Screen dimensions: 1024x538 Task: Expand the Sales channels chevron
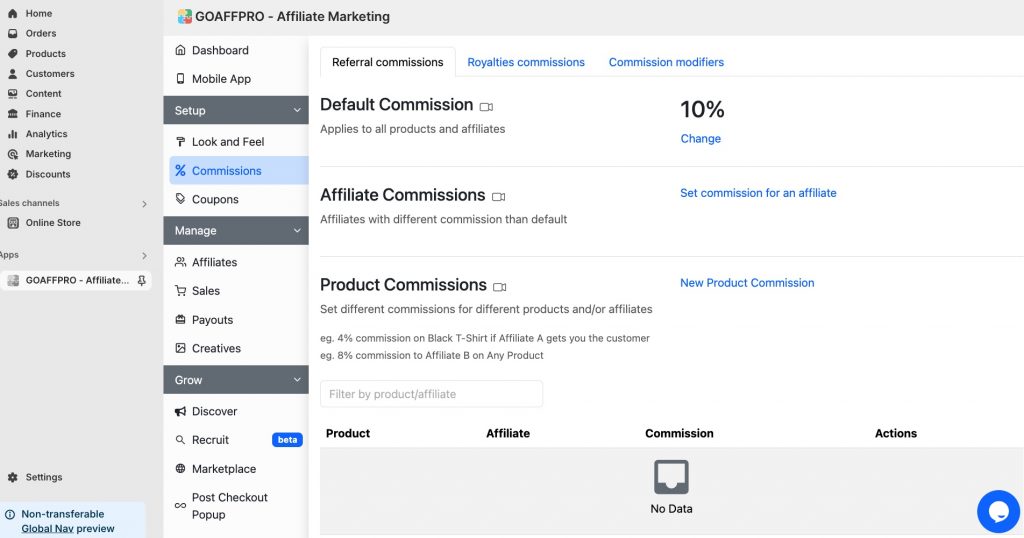144,204
